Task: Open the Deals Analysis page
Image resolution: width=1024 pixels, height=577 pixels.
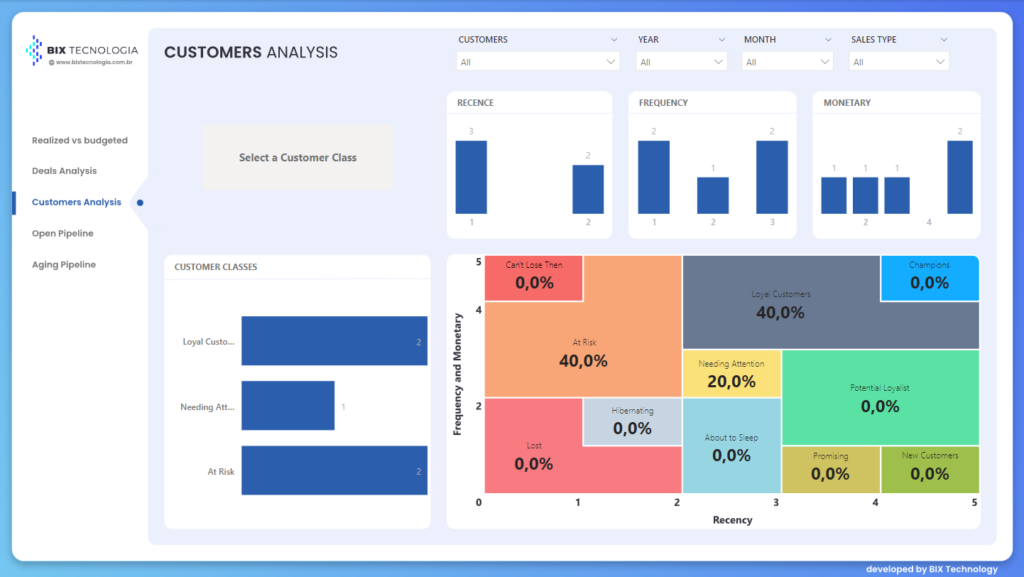Action: click(x=64, y=171)
